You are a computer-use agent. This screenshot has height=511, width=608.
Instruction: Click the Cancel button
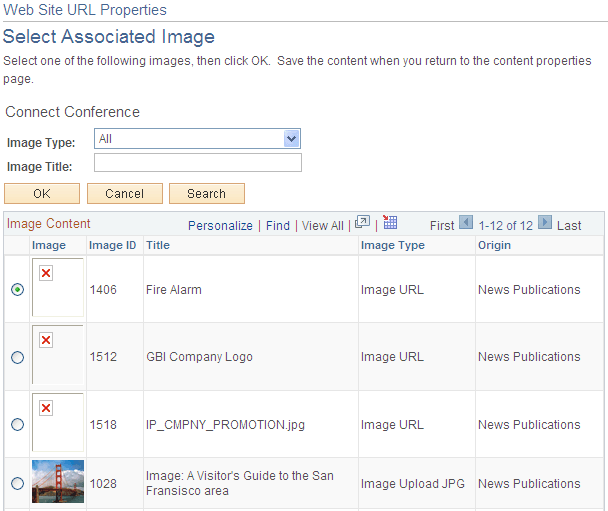pos(124,193)
